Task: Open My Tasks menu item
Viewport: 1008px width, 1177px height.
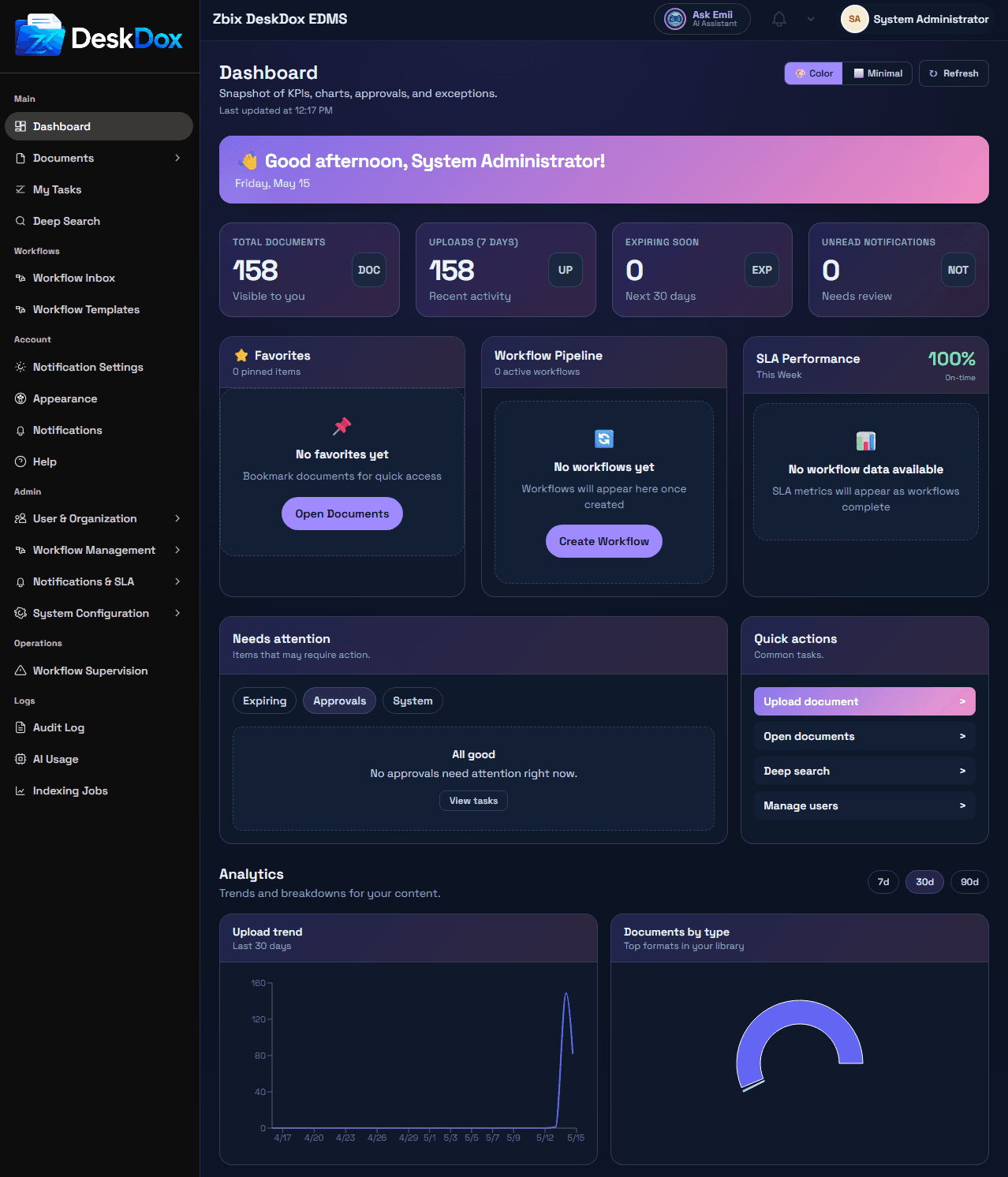Action: pos(99,189)
